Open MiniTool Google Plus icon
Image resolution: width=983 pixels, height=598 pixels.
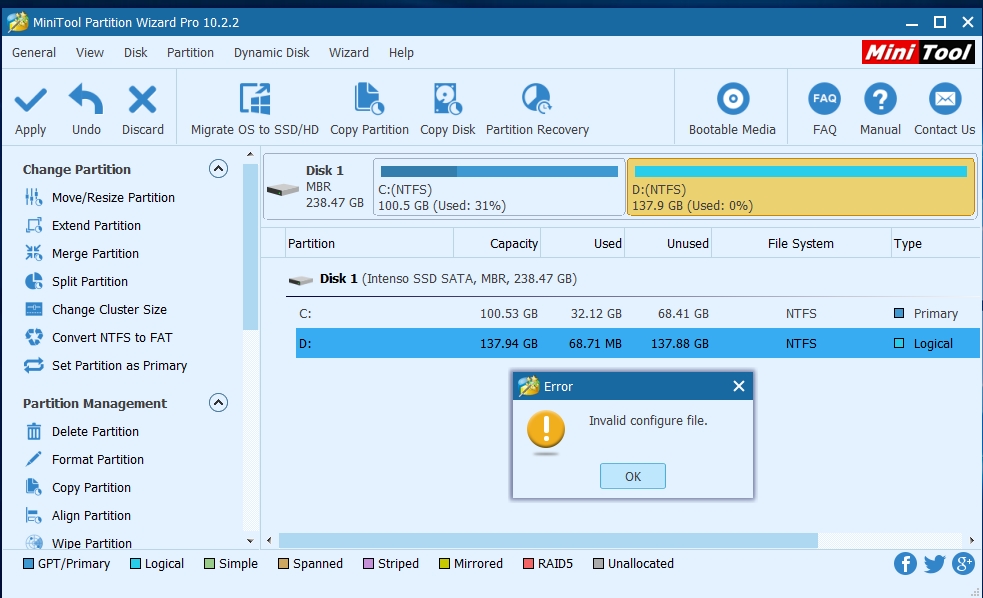(x=964, y=564)
